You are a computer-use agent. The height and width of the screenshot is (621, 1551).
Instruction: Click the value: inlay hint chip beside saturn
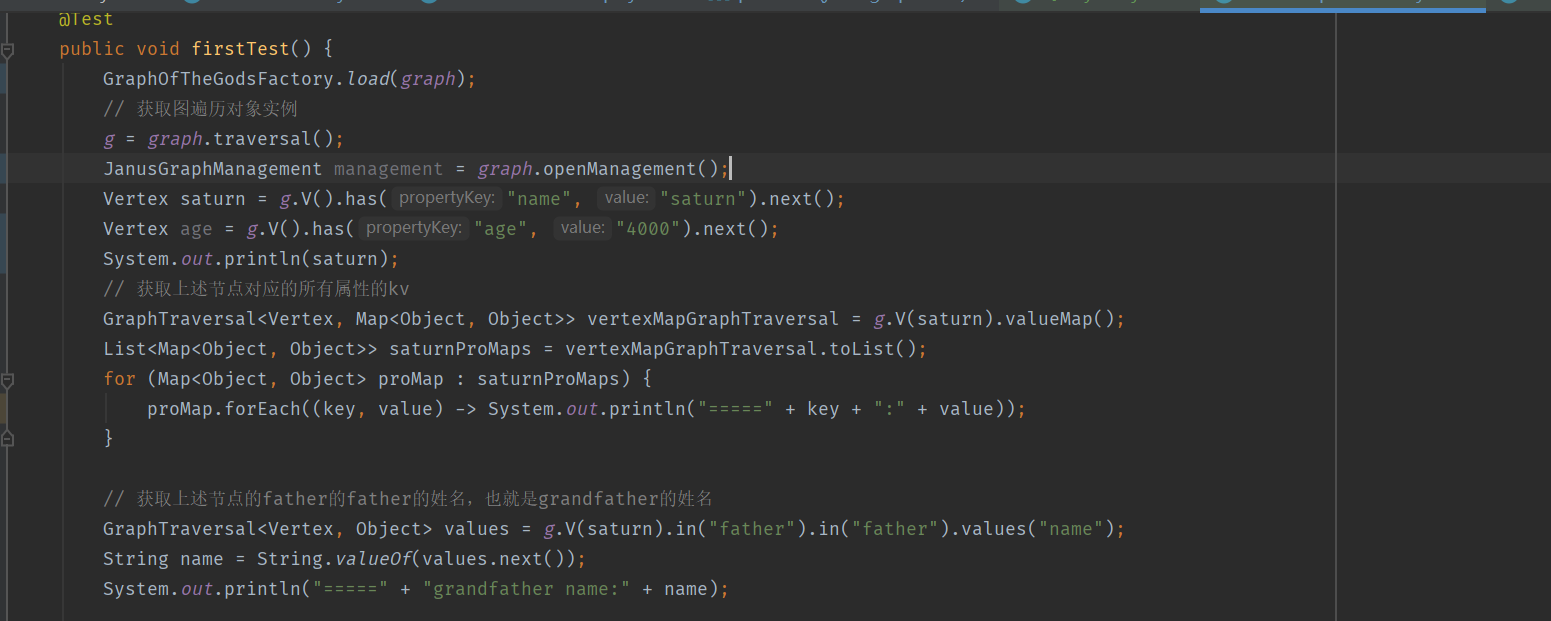click(x=626, y=198)
